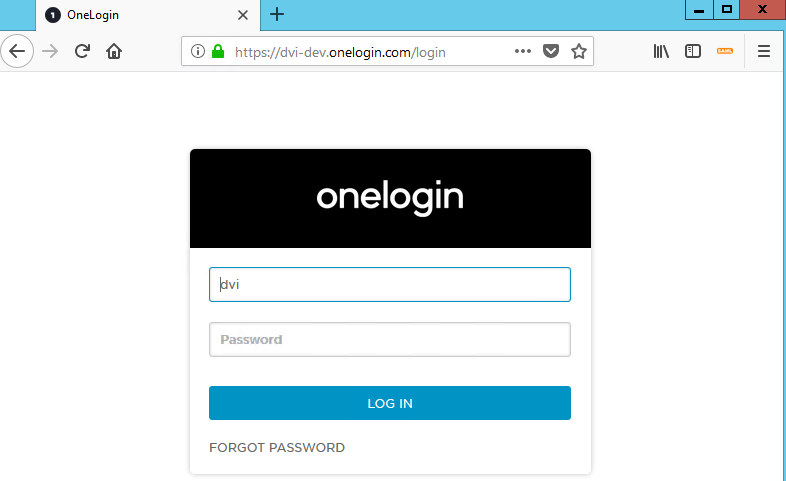Save page to Pocket

click(x=551, y=52)
